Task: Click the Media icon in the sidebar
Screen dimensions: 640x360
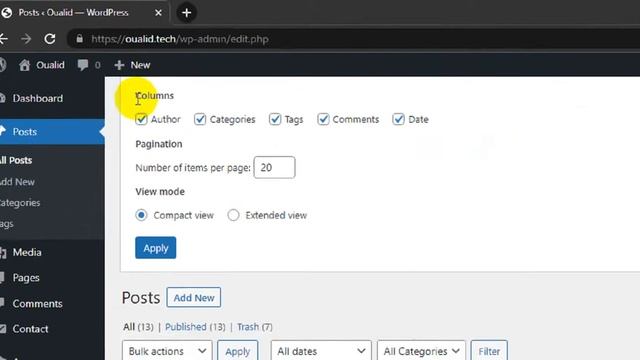Action: pos(3,253)
